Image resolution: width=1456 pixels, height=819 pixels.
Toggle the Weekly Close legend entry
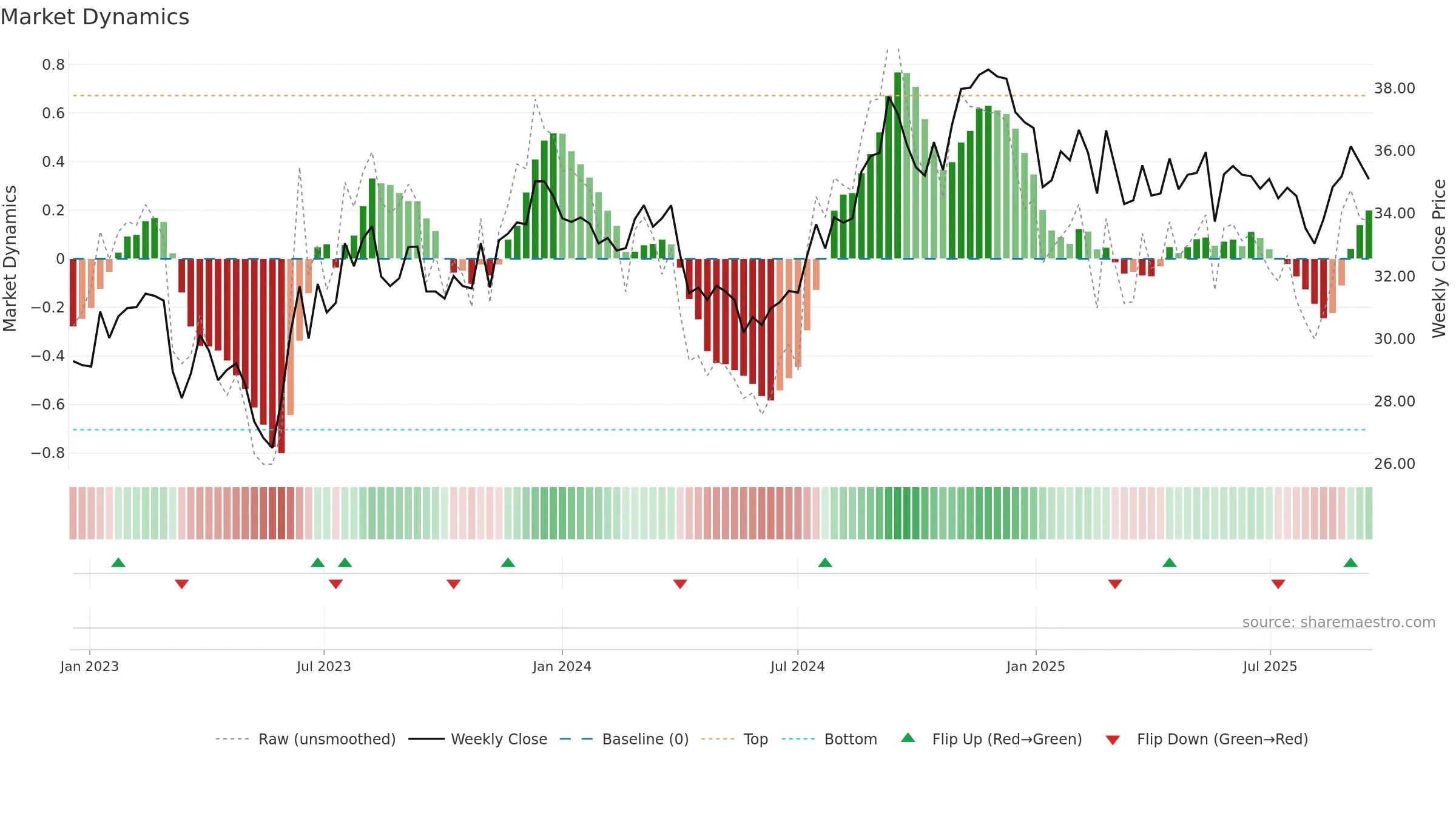478,739
